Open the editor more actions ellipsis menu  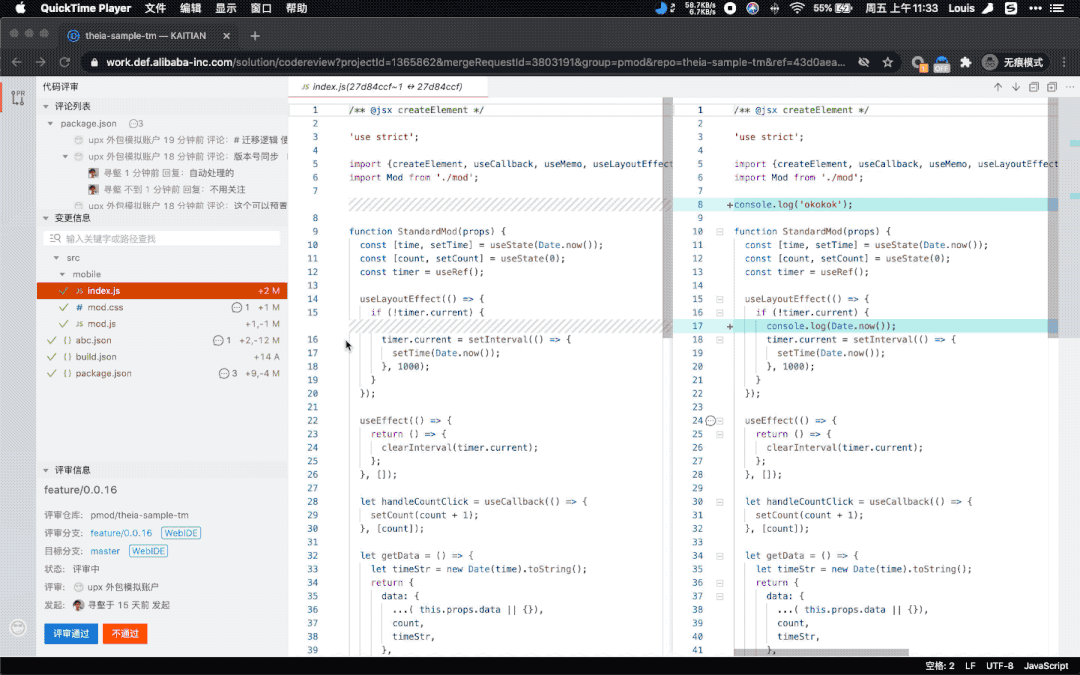coord(1069,87)
